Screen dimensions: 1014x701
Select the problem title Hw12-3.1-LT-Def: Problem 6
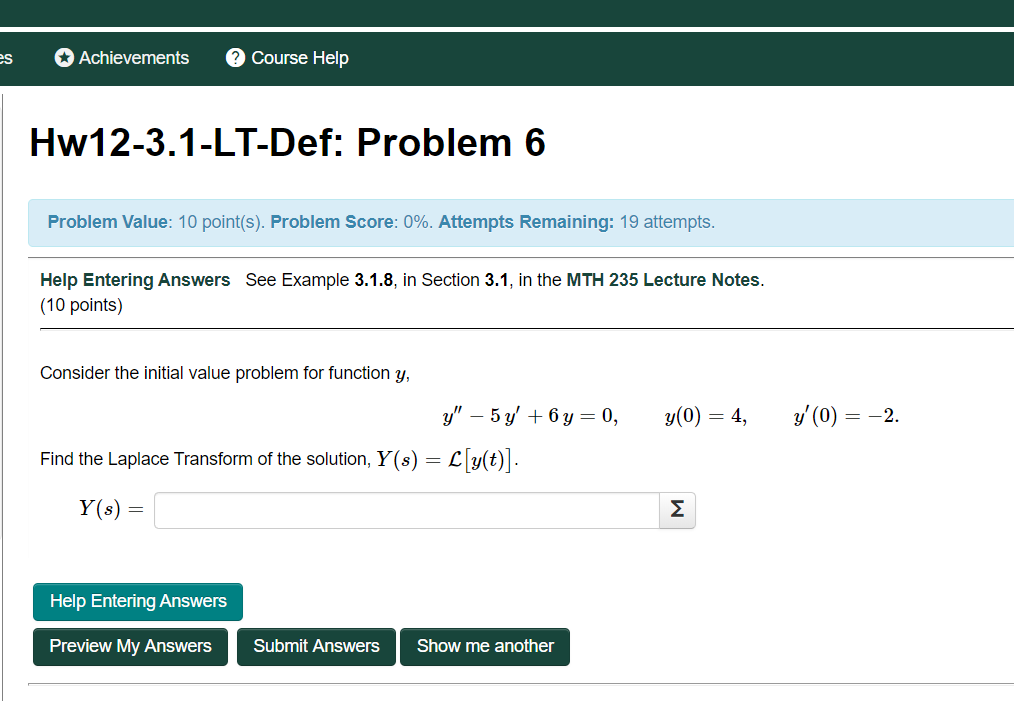pos(287,142)
